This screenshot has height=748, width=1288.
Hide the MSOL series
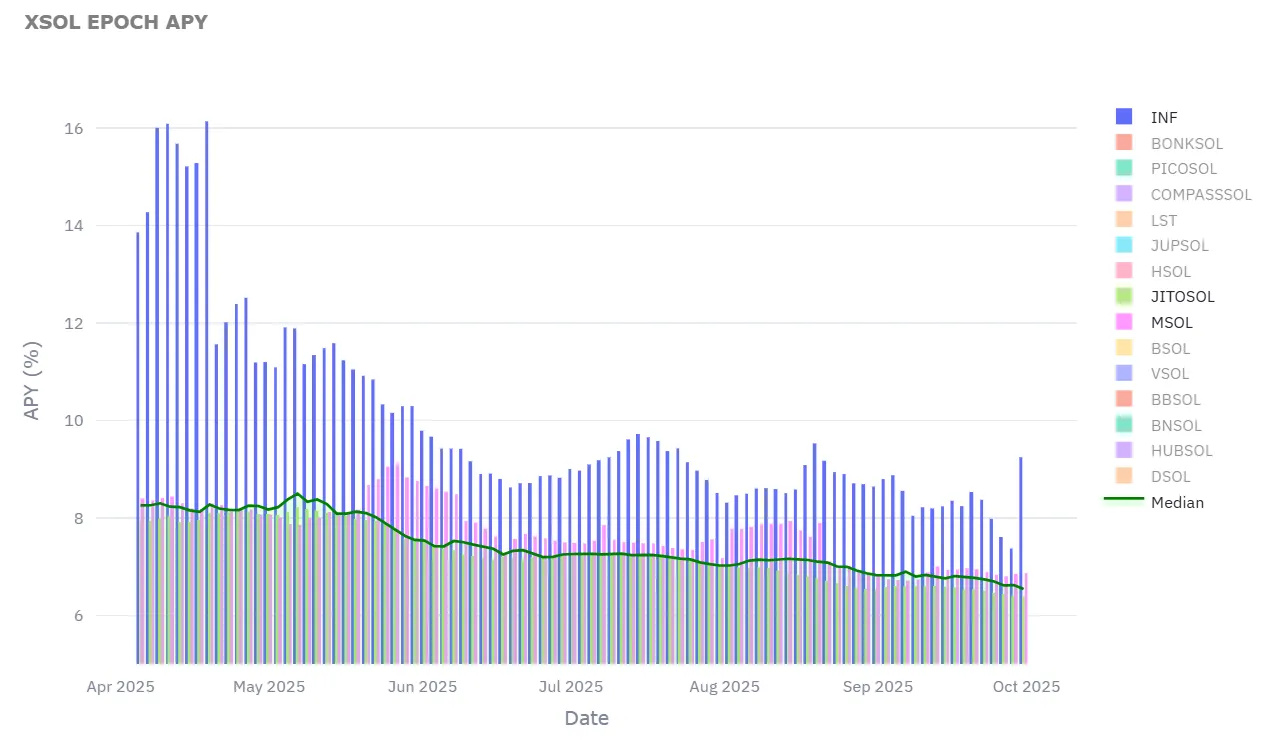point(1171,323)
